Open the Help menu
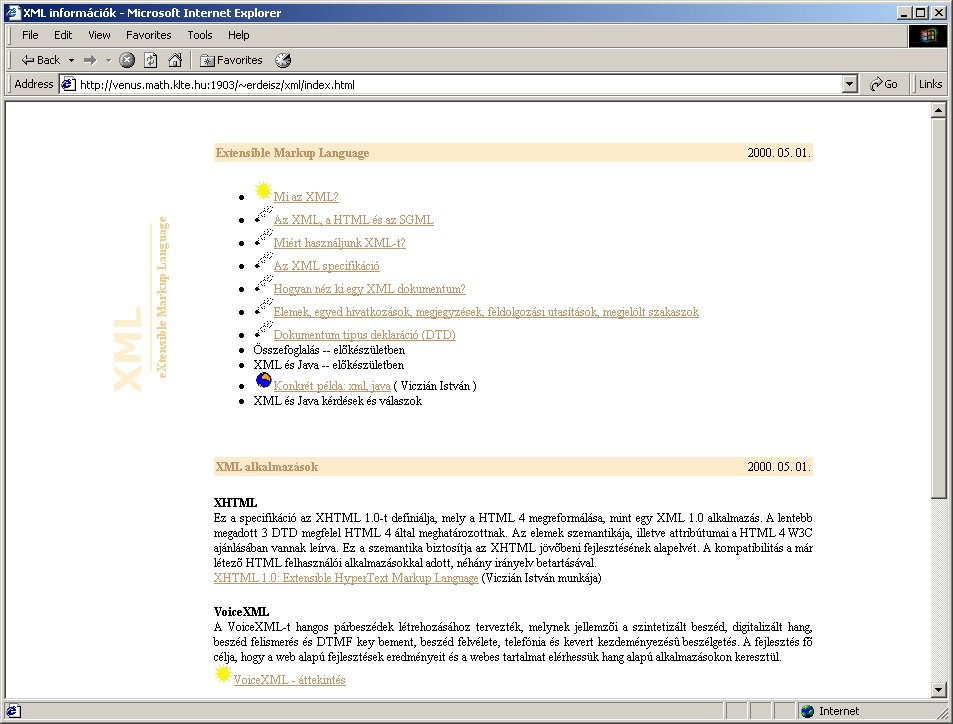Screen dimensions: 953x724 pyautogui.click(x=238, y=35)
